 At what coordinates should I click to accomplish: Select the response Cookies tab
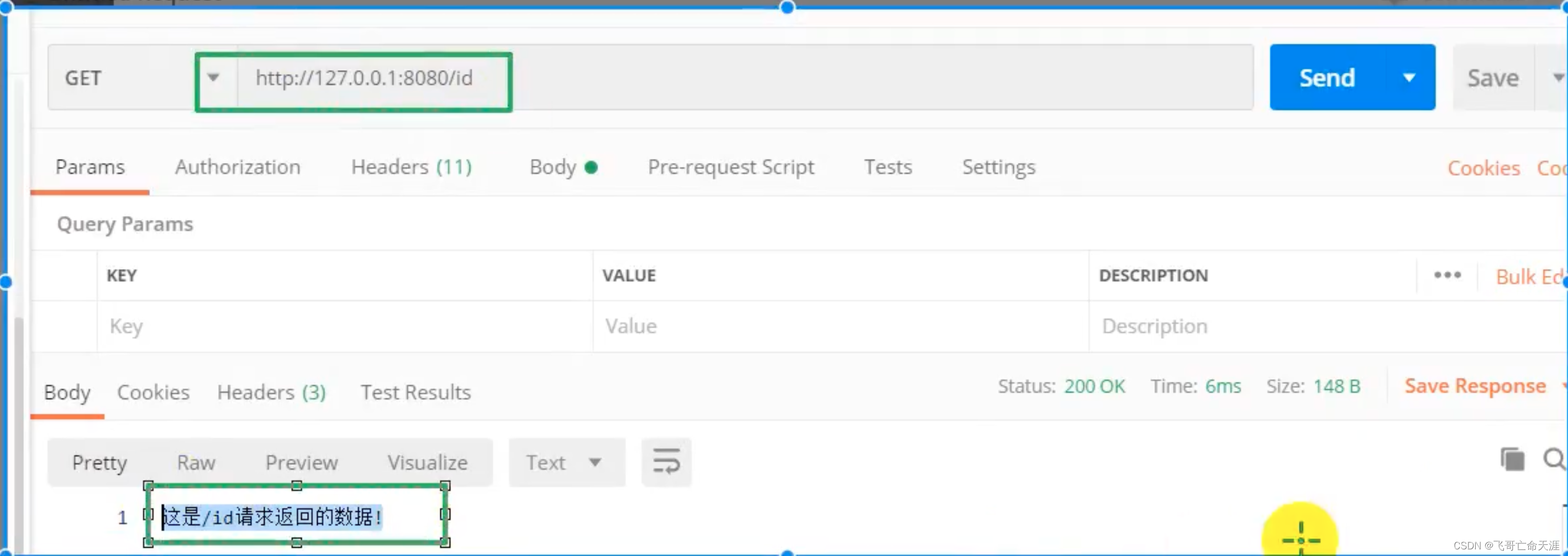coord(154,393)
